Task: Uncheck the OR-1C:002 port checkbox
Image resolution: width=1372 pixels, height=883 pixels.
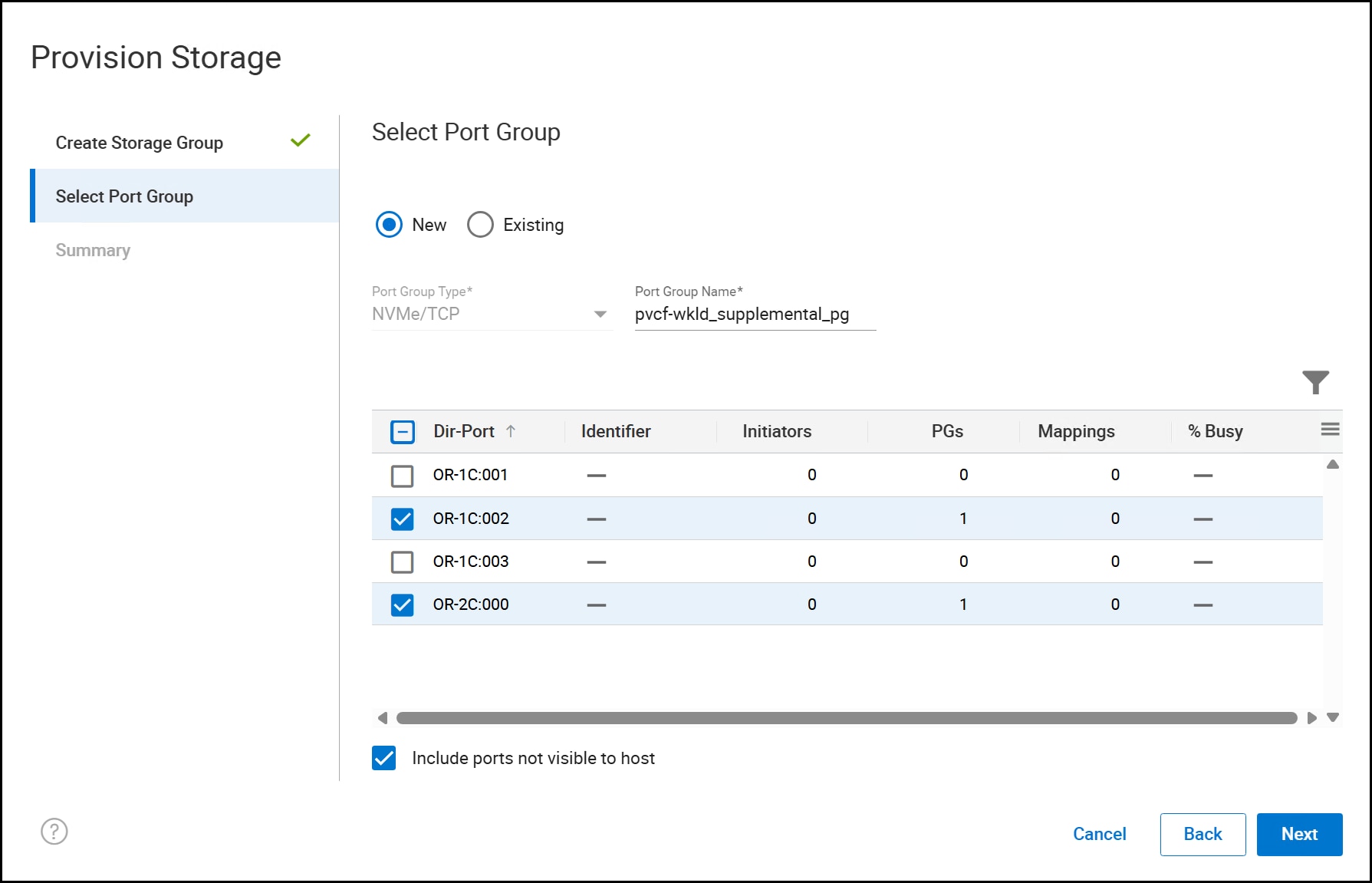Action: (402, 519)
